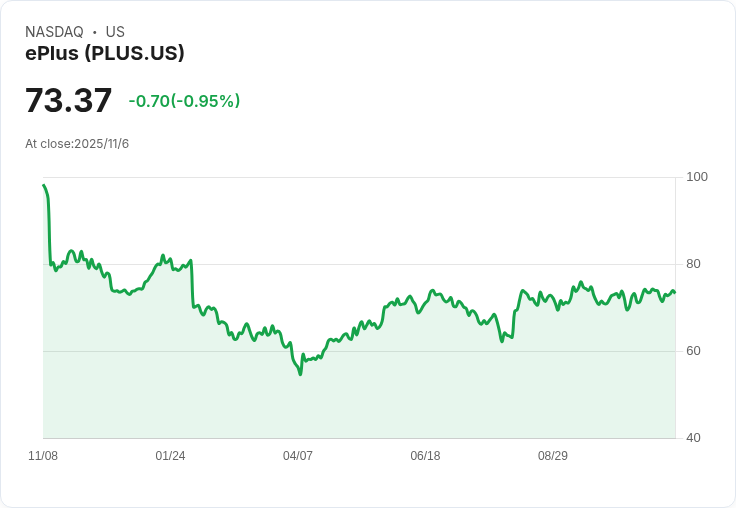The image size is (736, 508).
Task: Click the At close 2025/11/6 timestamp
Action: pos(77,144)
